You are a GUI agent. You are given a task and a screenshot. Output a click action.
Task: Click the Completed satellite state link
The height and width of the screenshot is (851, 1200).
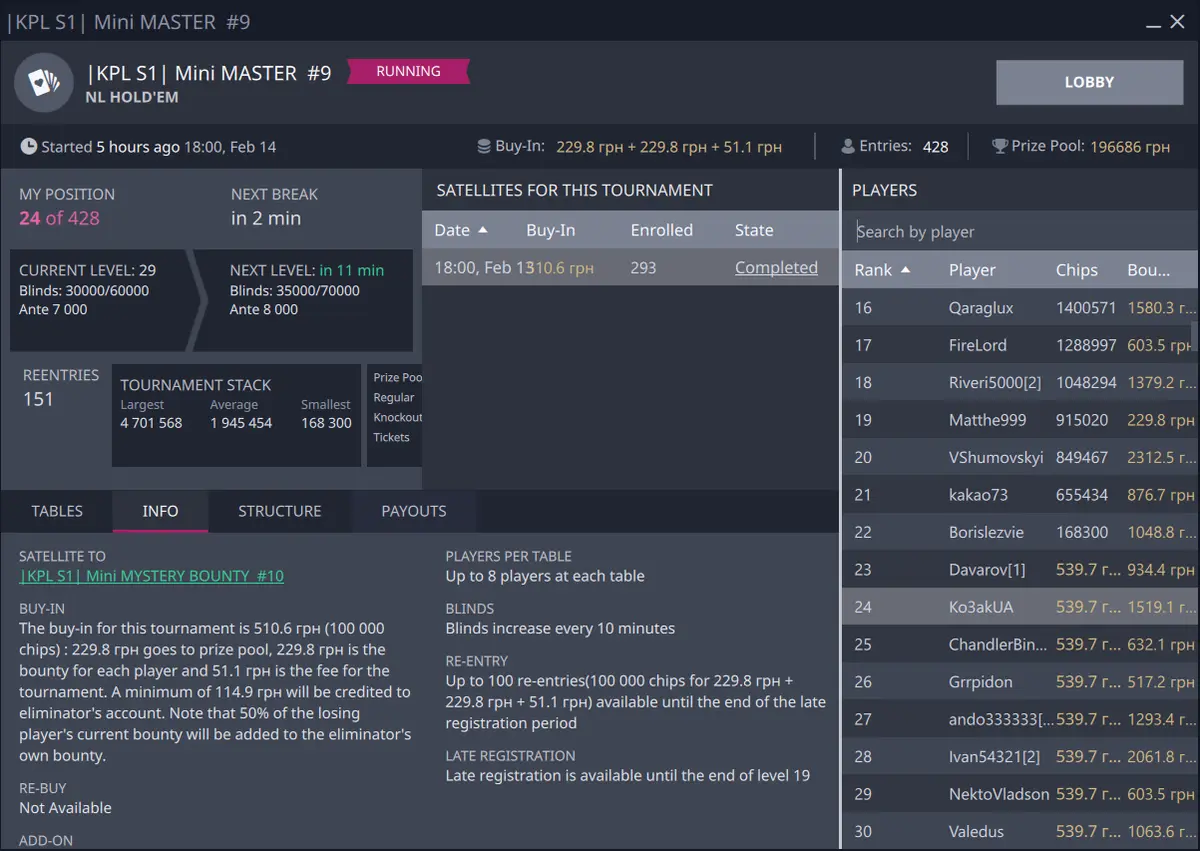[x=776, y=268]
